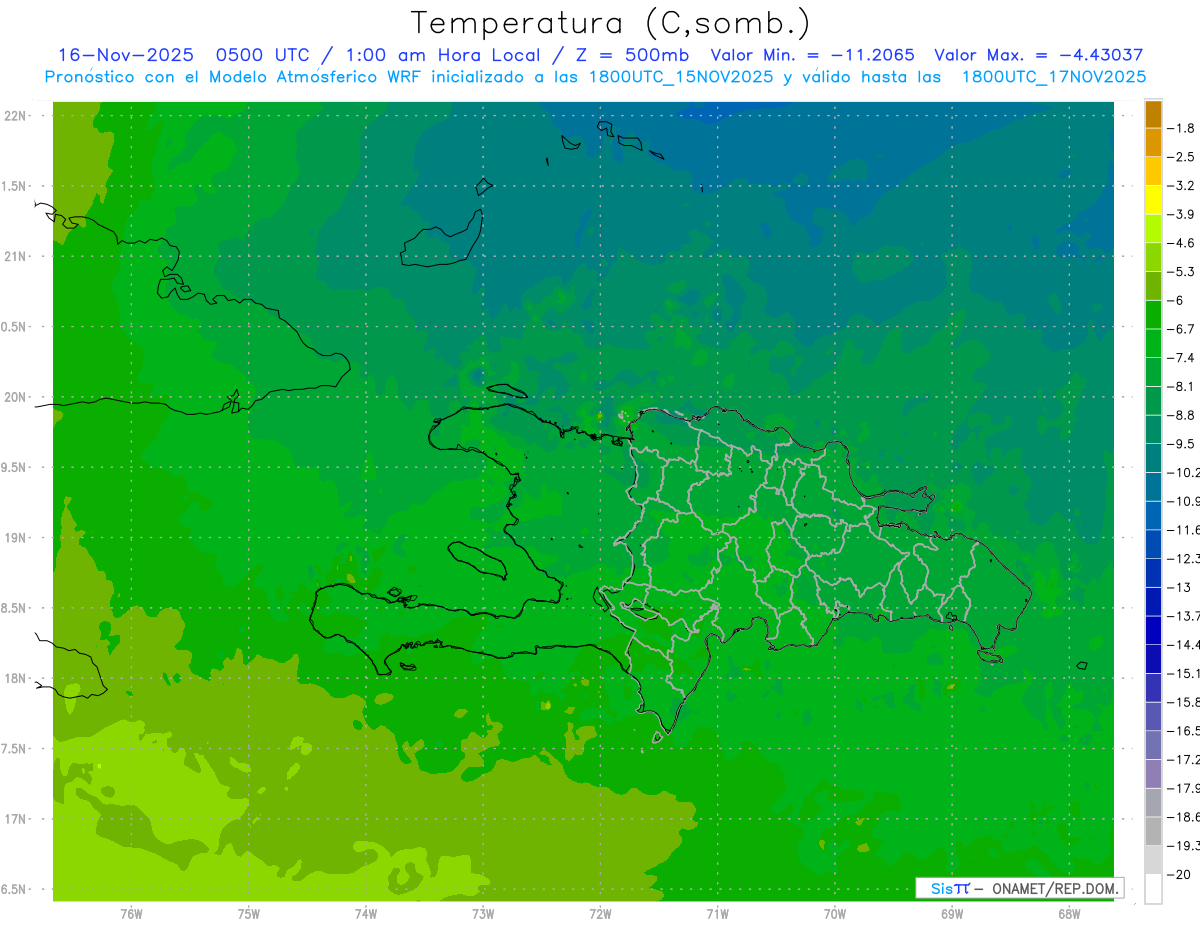Click the "-10.2" colorbar value
1200x927 pixels.
1183,472
